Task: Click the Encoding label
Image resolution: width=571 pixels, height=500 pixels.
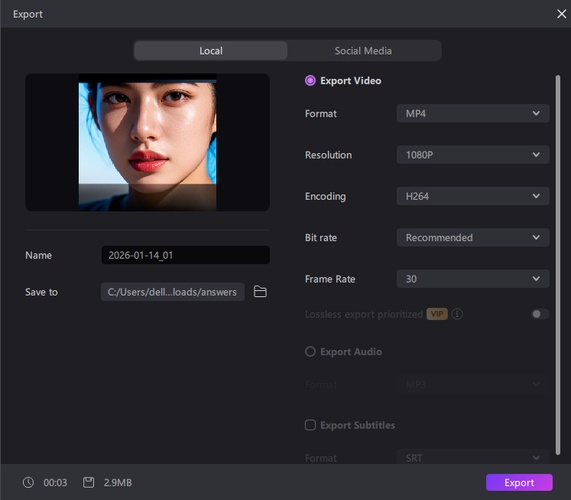Action: tap(326, 196)
